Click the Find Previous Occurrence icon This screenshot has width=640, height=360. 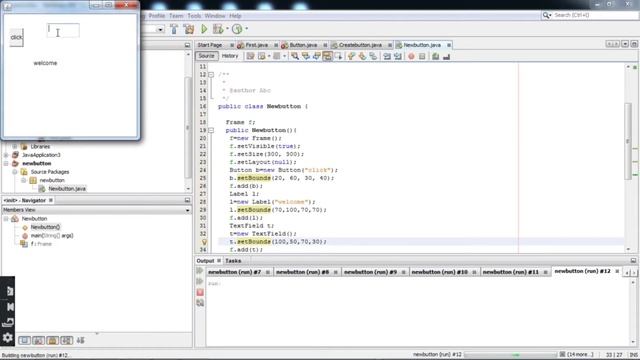coord(306,56)
